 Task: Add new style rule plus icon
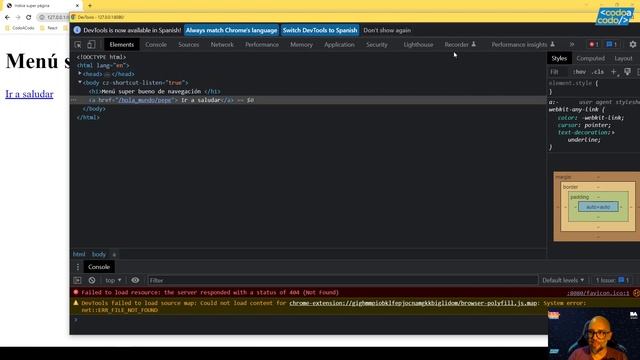(x=613, y=72)
